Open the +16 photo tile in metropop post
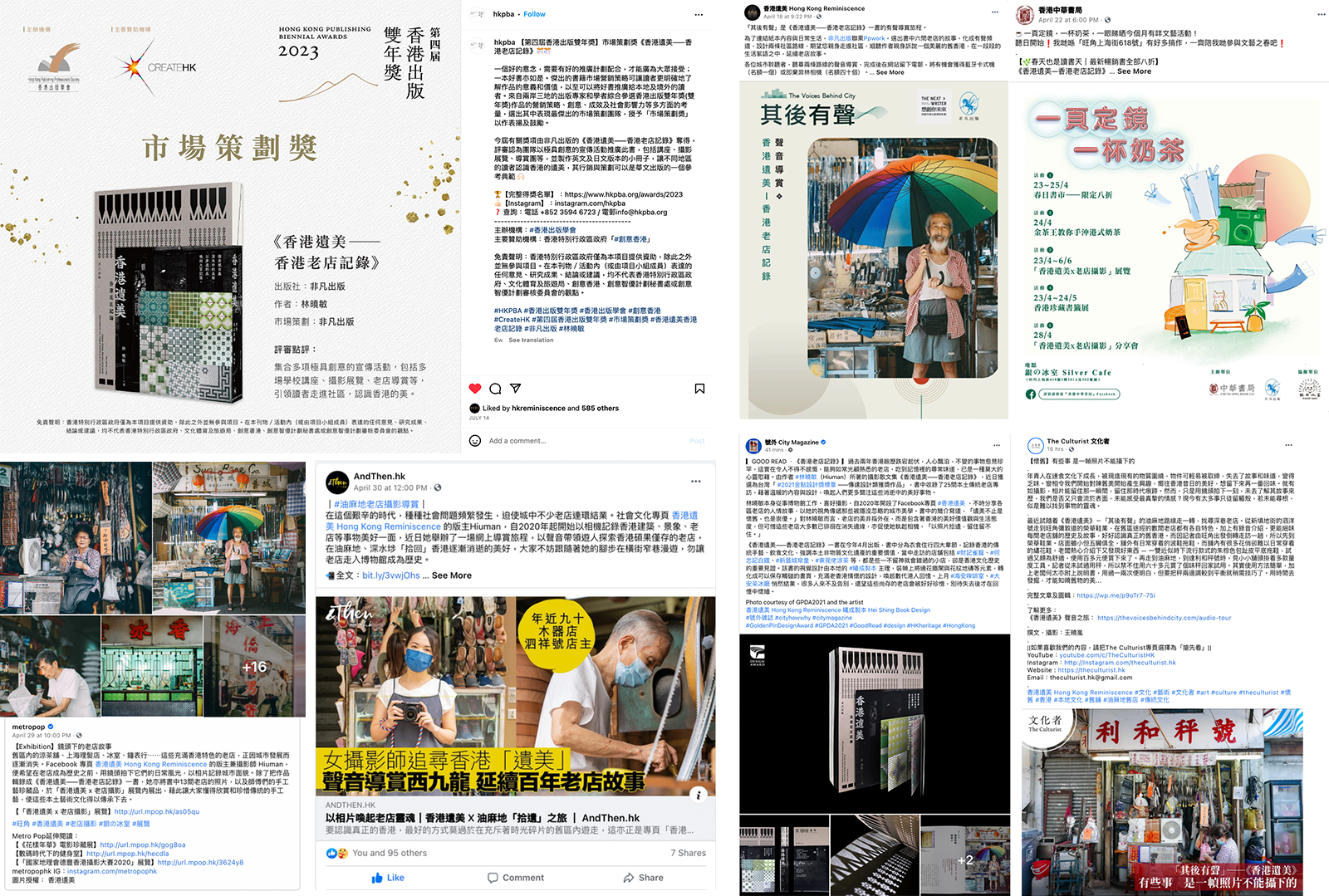 [x=256, y=667]
